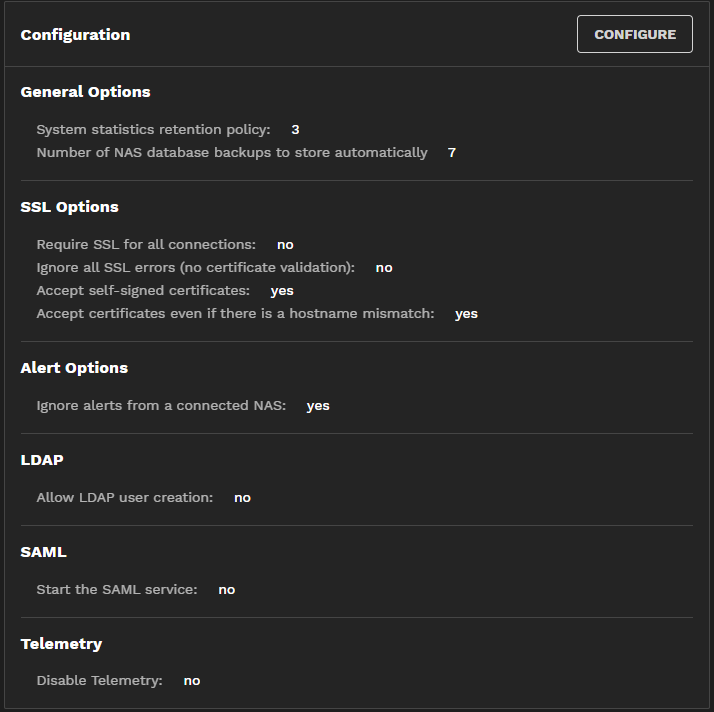Viewport: 714px width, 712px height.
Task: Click the Disable Telemetry label
Action: [x=99, y=681]
